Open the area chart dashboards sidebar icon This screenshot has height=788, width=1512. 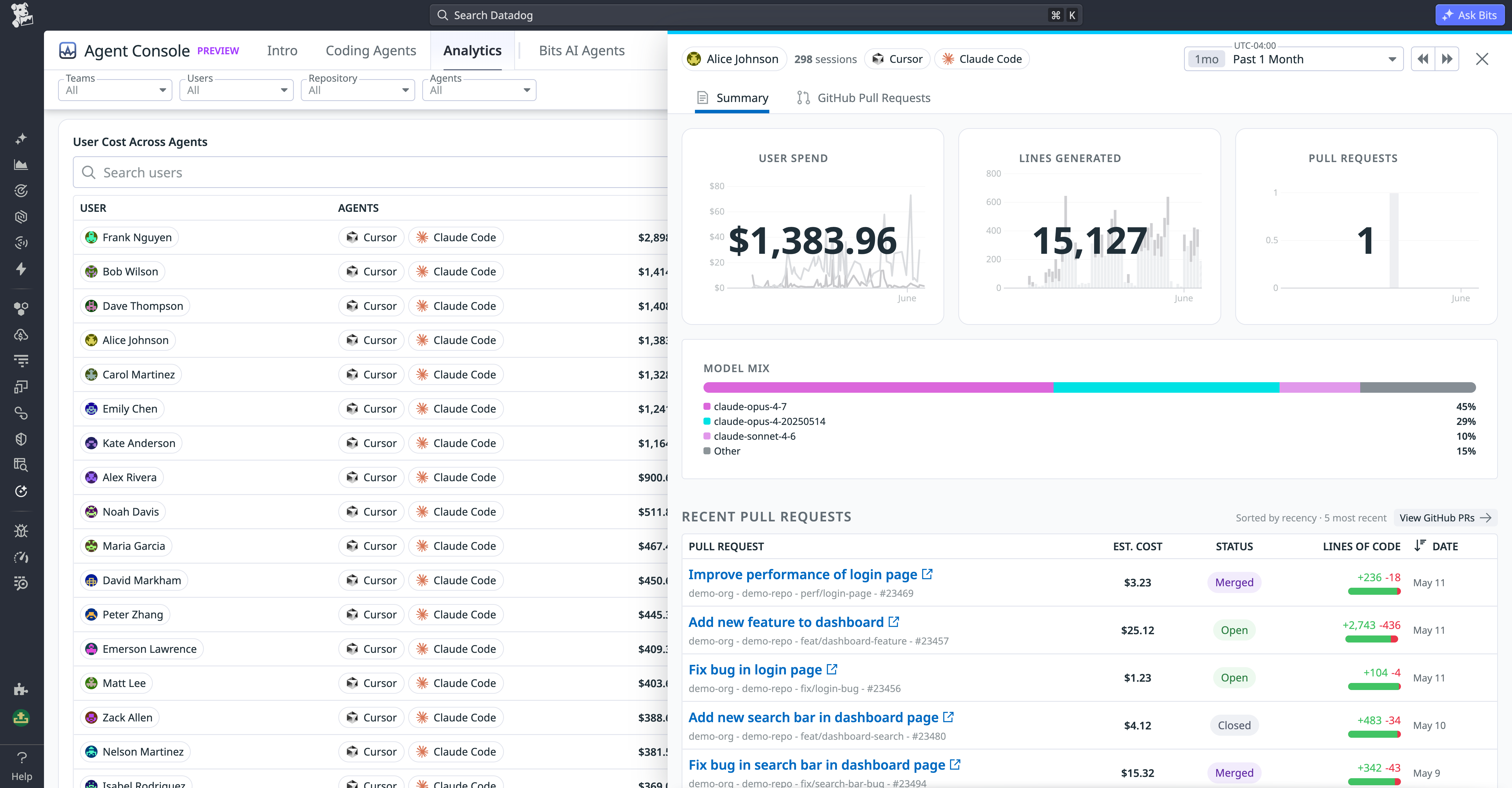click(x=21, y=165)
